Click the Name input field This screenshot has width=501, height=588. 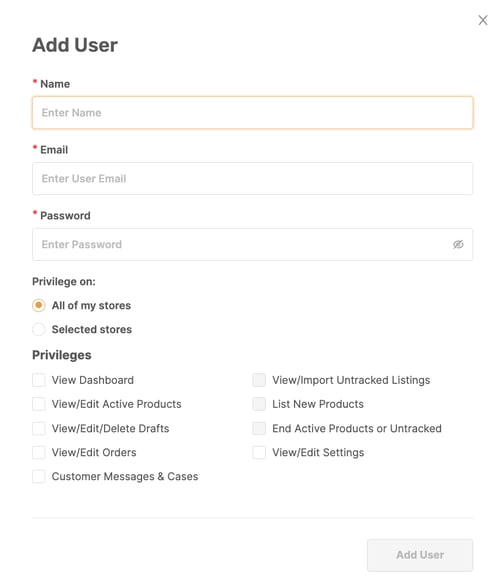click(x=252, y=112)
